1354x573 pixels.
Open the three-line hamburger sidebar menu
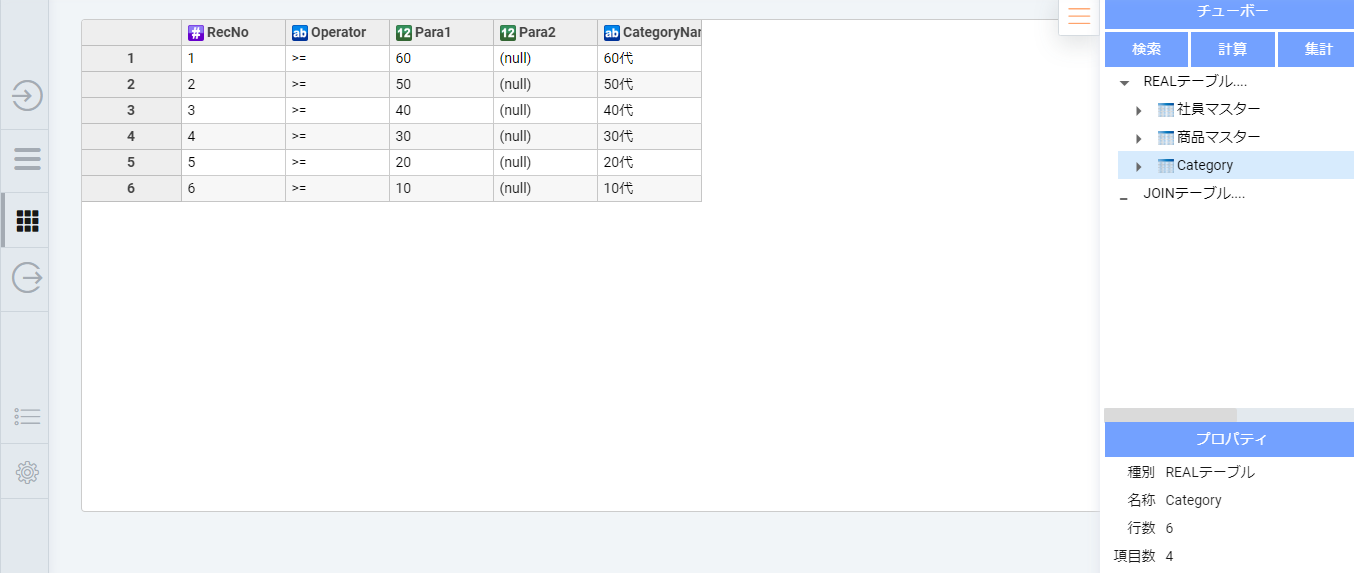(x=27, y=158)
